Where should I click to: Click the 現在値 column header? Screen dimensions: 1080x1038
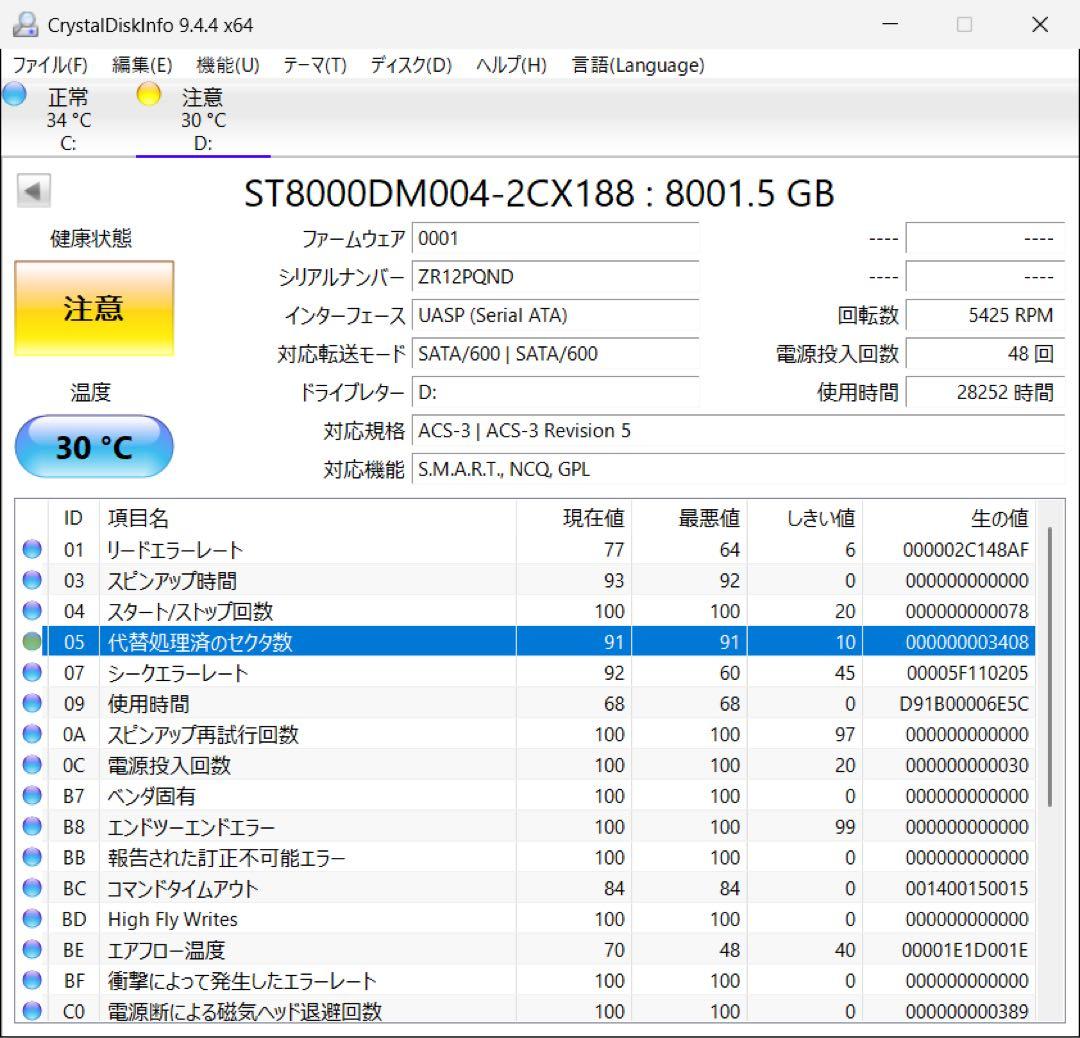(x=574, y=518)
